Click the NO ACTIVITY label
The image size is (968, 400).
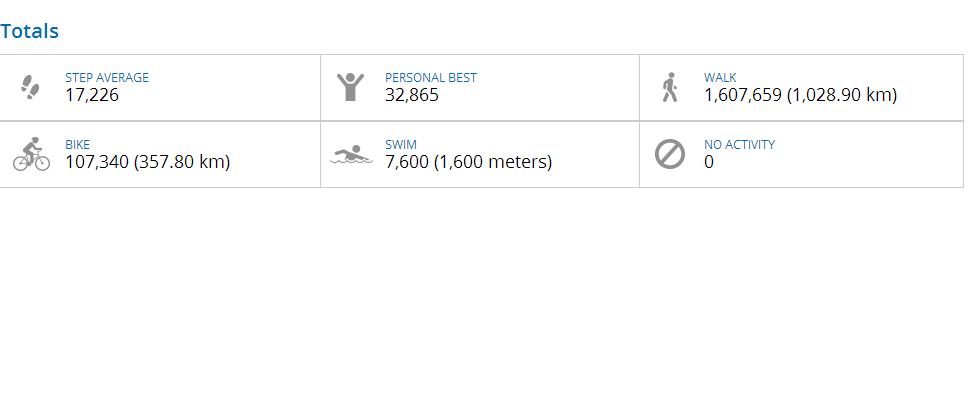[x=739, y=144]
